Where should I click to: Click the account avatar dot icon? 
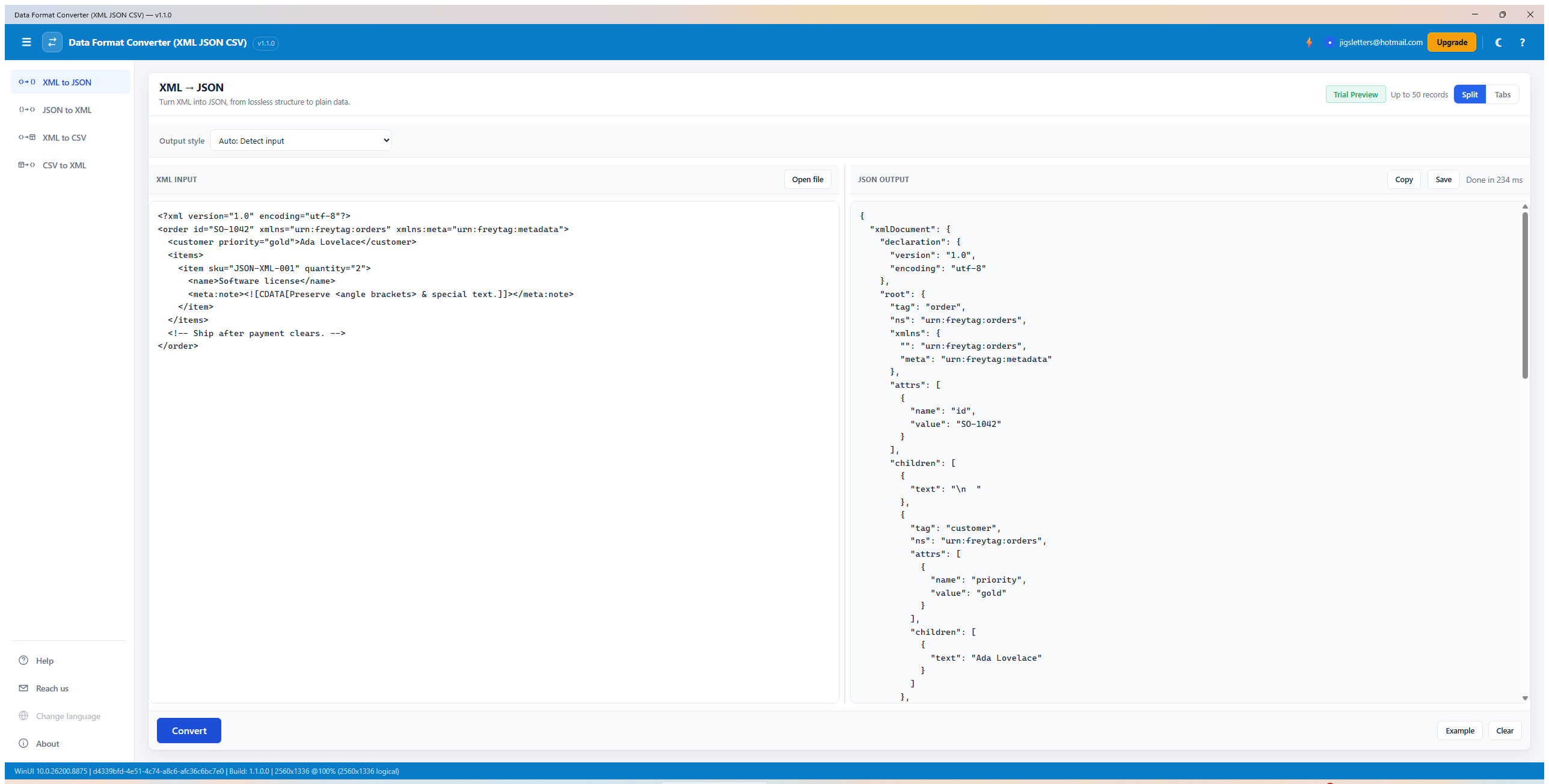pos(1330,42)
